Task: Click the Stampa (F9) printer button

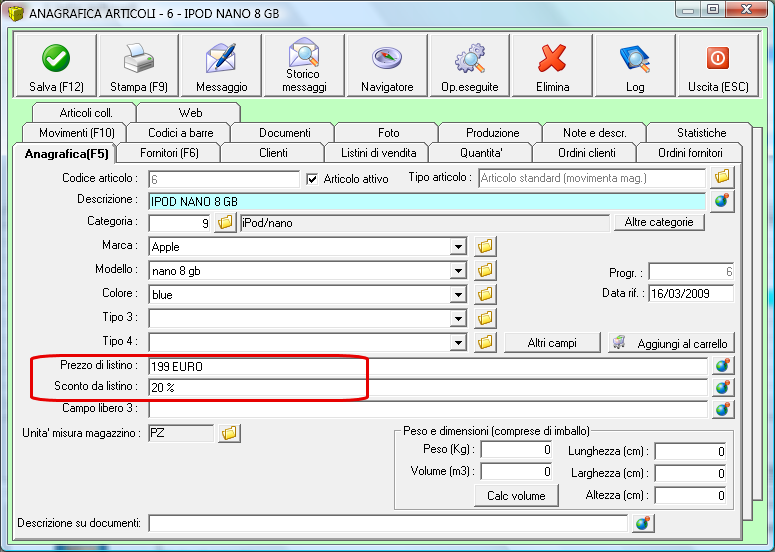Action: tap(139, 65)
